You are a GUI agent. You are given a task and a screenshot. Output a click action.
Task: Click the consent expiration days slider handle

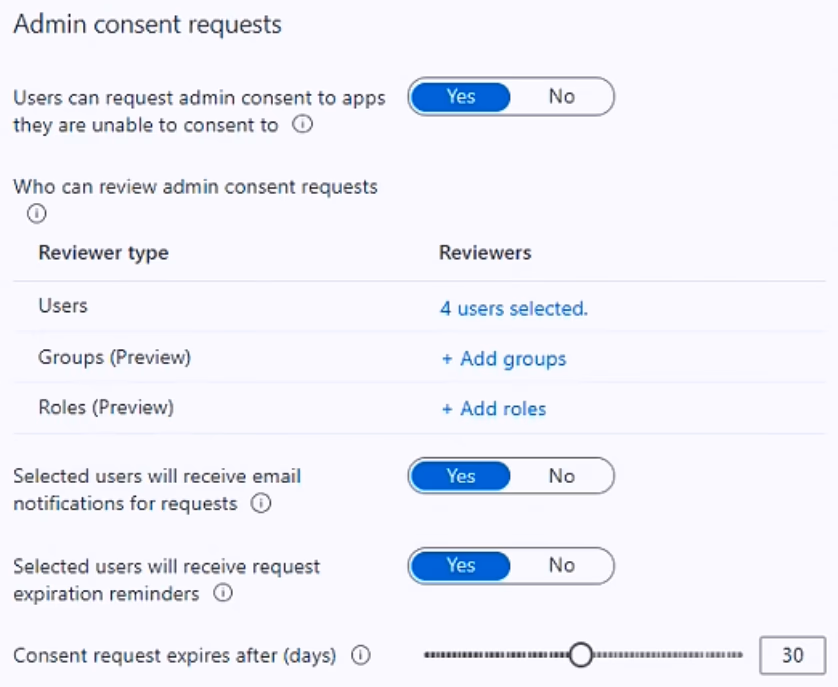[580, 655]
